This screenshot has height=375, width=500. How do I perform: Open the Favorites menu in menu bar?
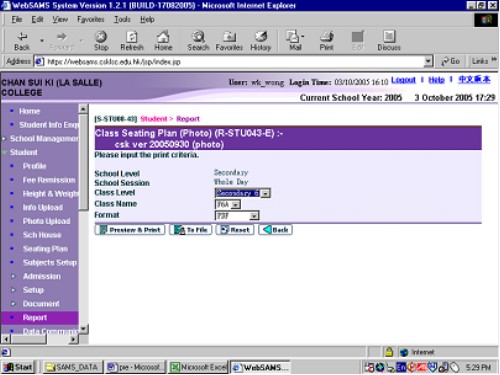click(x=91, y=19)
